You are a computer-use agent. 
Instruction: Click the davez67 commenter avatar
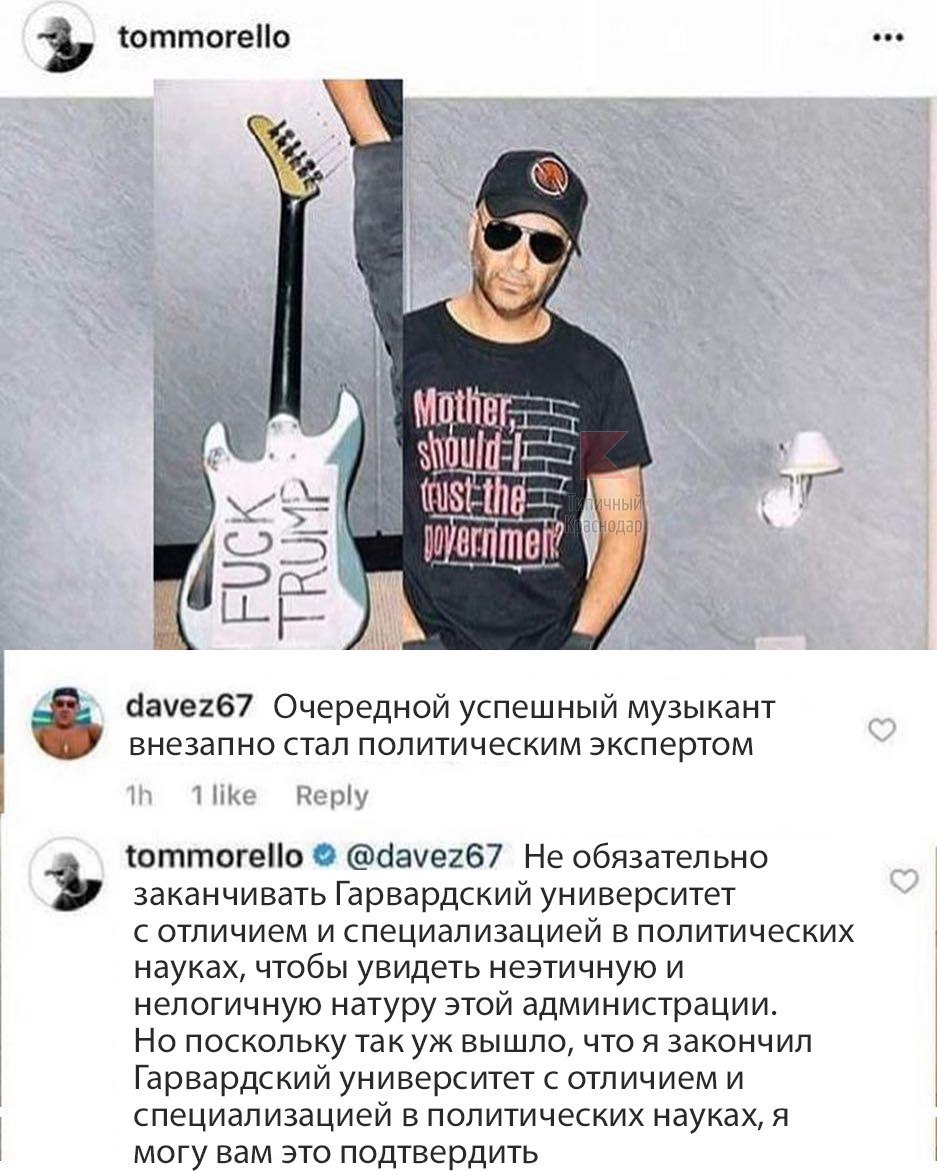pyautogui.click(x=66, y=723)
